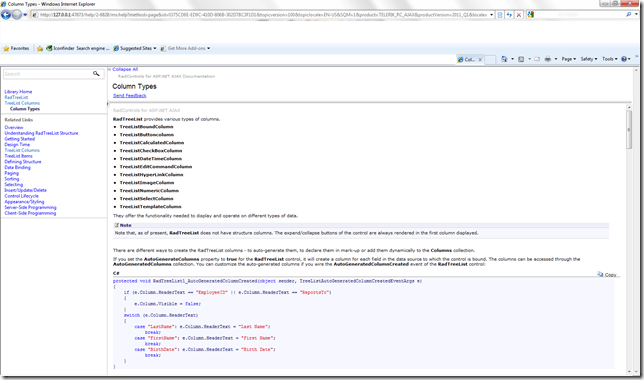Image resolution: width=644 pixels, height=380 pixels.
Task: Open the Safety menu
Action: coord(589,59)
